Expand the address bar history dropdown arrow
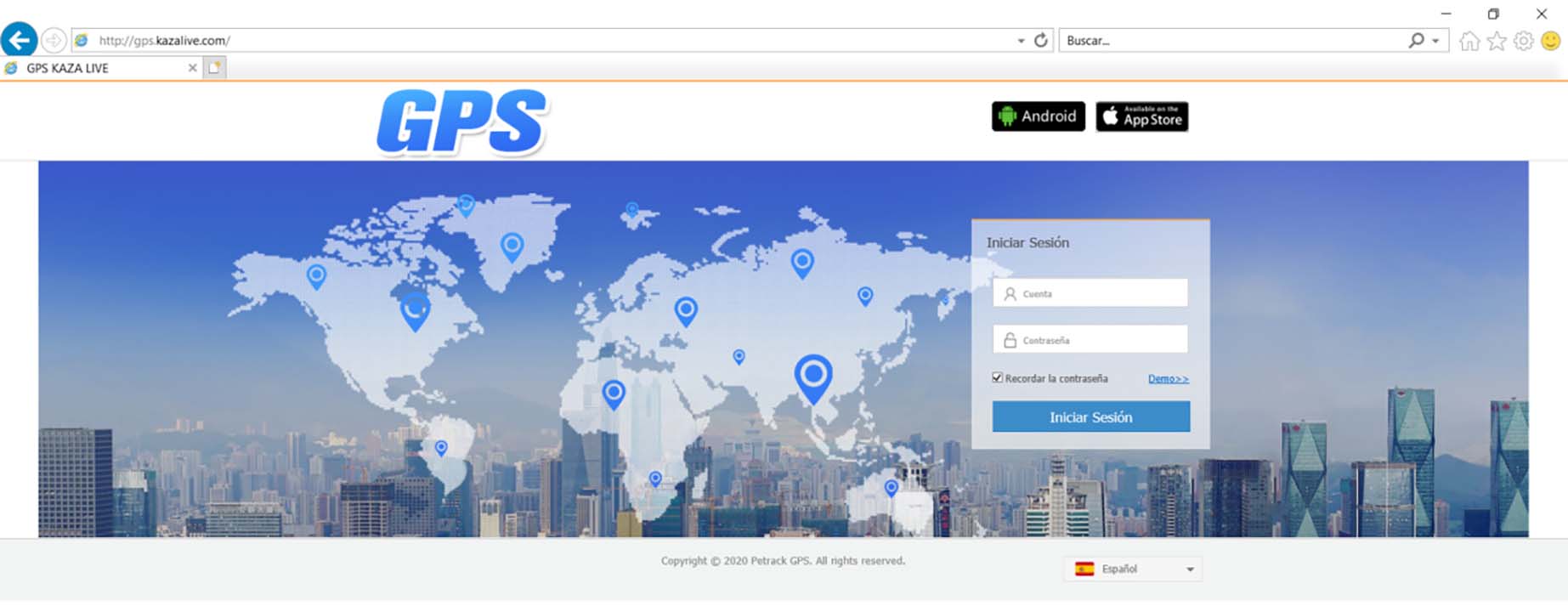Screen dimensions: 1568x612 tap(1021, 41)
